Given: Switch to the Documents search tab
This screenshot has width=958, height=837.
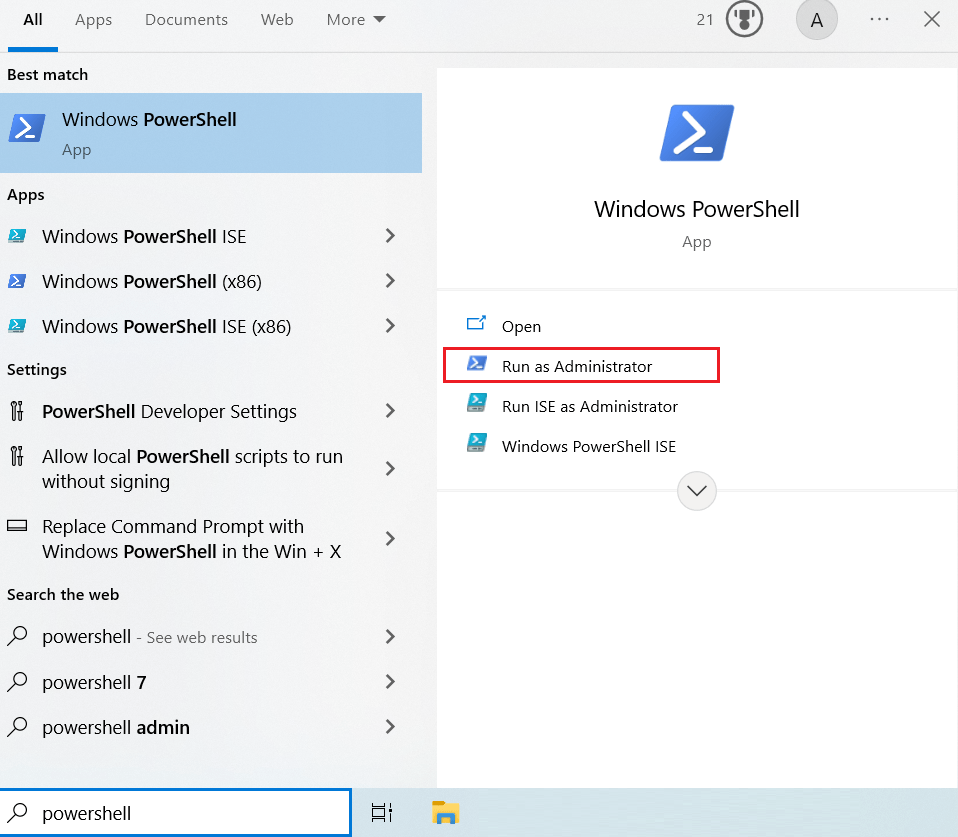Looking at the screenshot, I should (186, 19).
